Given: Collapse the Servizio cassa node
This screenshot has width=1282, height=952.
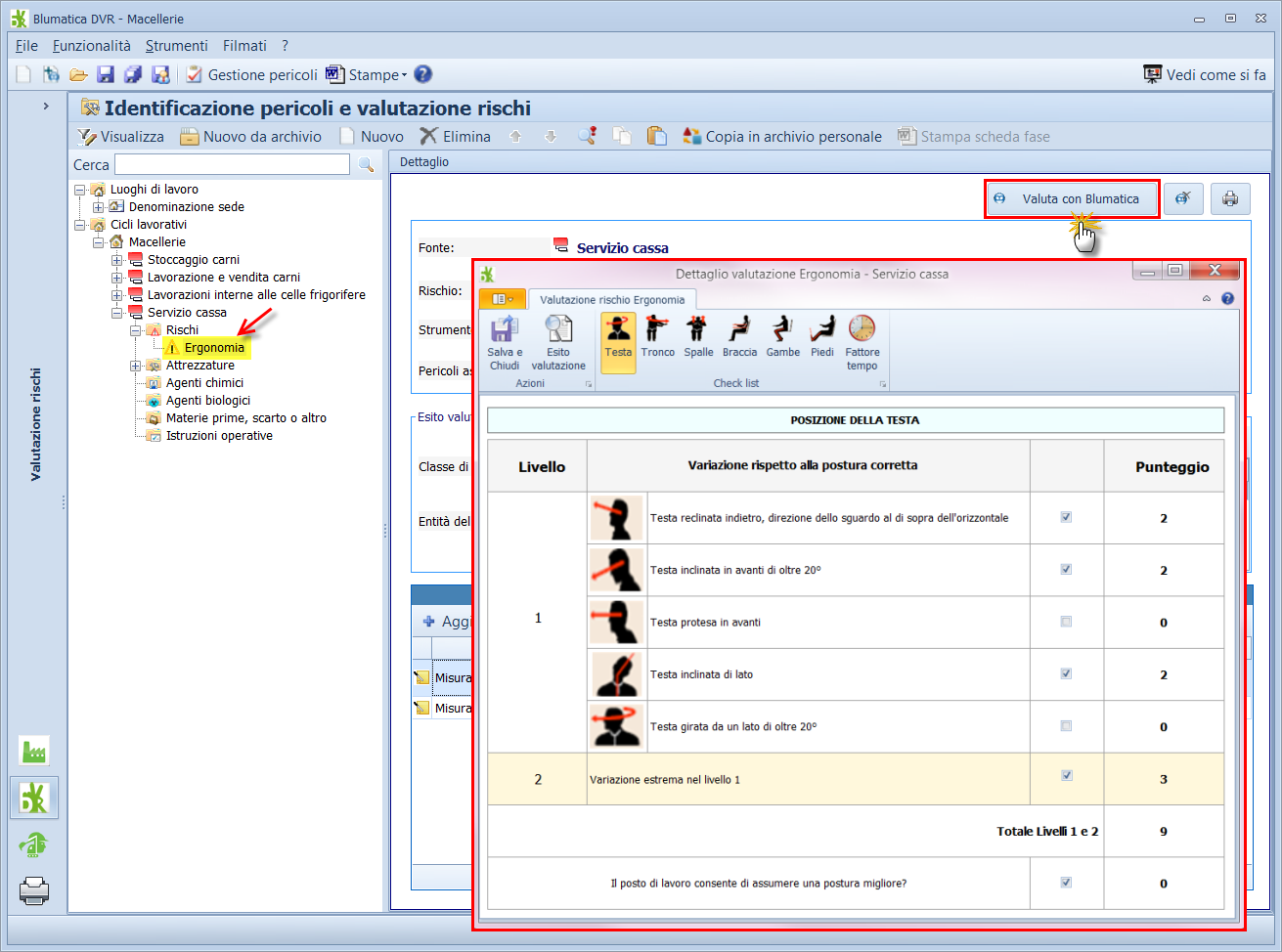Looking at the screenshot, I should pyautogui.click(x=116, y=313).
